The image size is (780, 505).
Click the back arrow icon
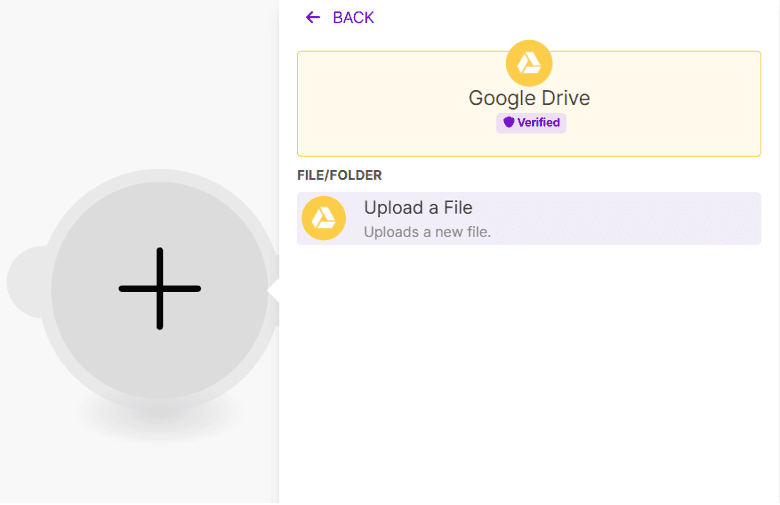(313, 17)
